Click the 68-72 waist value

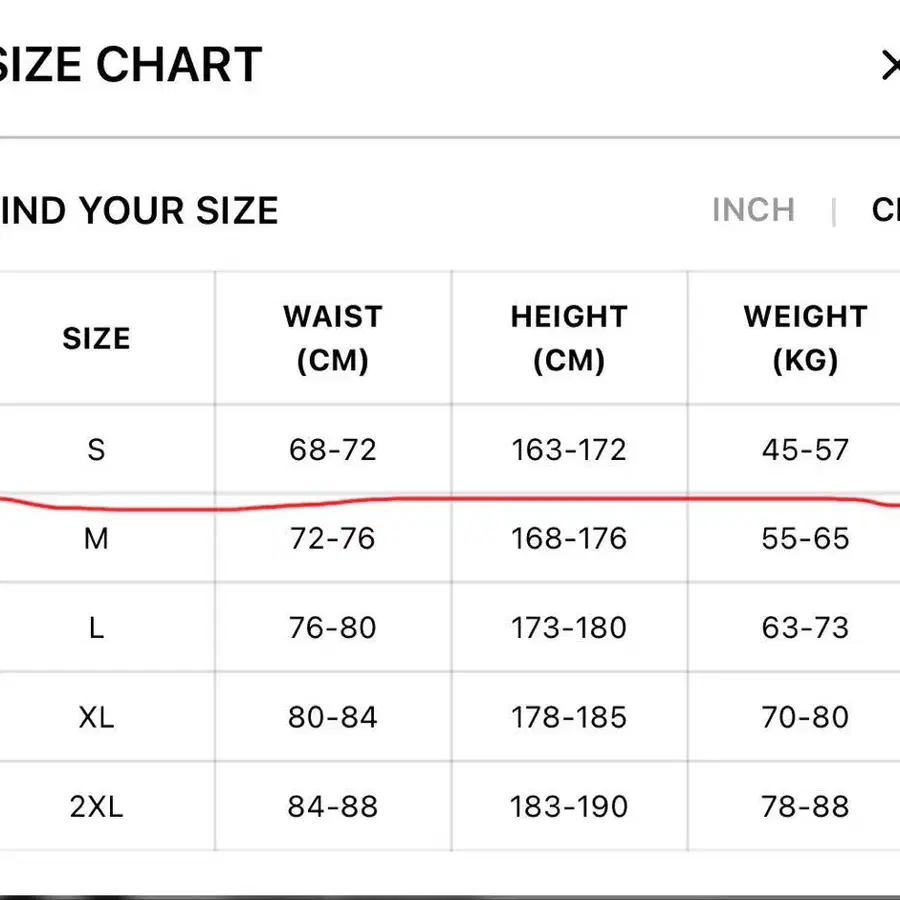333,450
